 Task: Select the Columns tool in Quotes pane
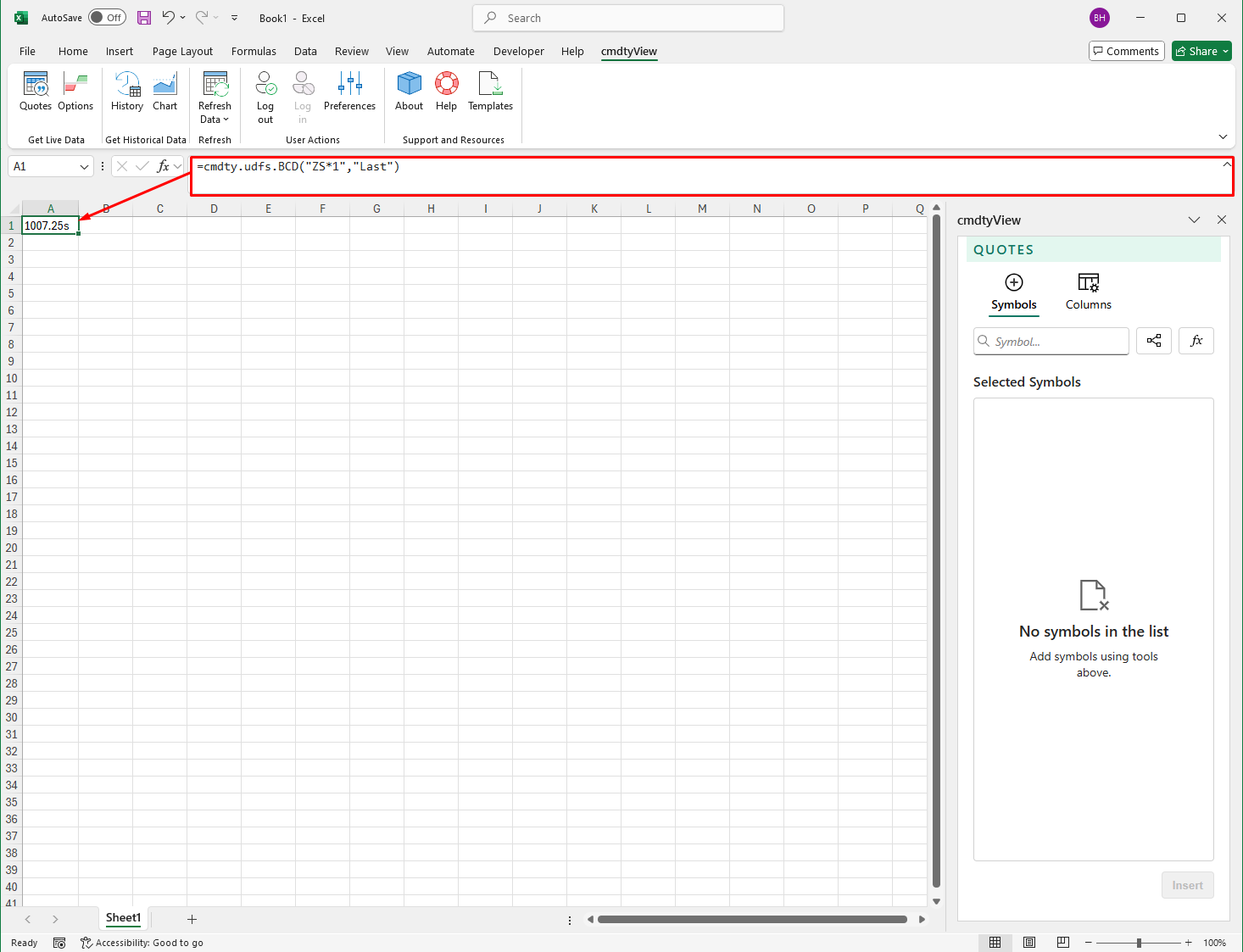pyautogui.click(x=1089, y=292)
